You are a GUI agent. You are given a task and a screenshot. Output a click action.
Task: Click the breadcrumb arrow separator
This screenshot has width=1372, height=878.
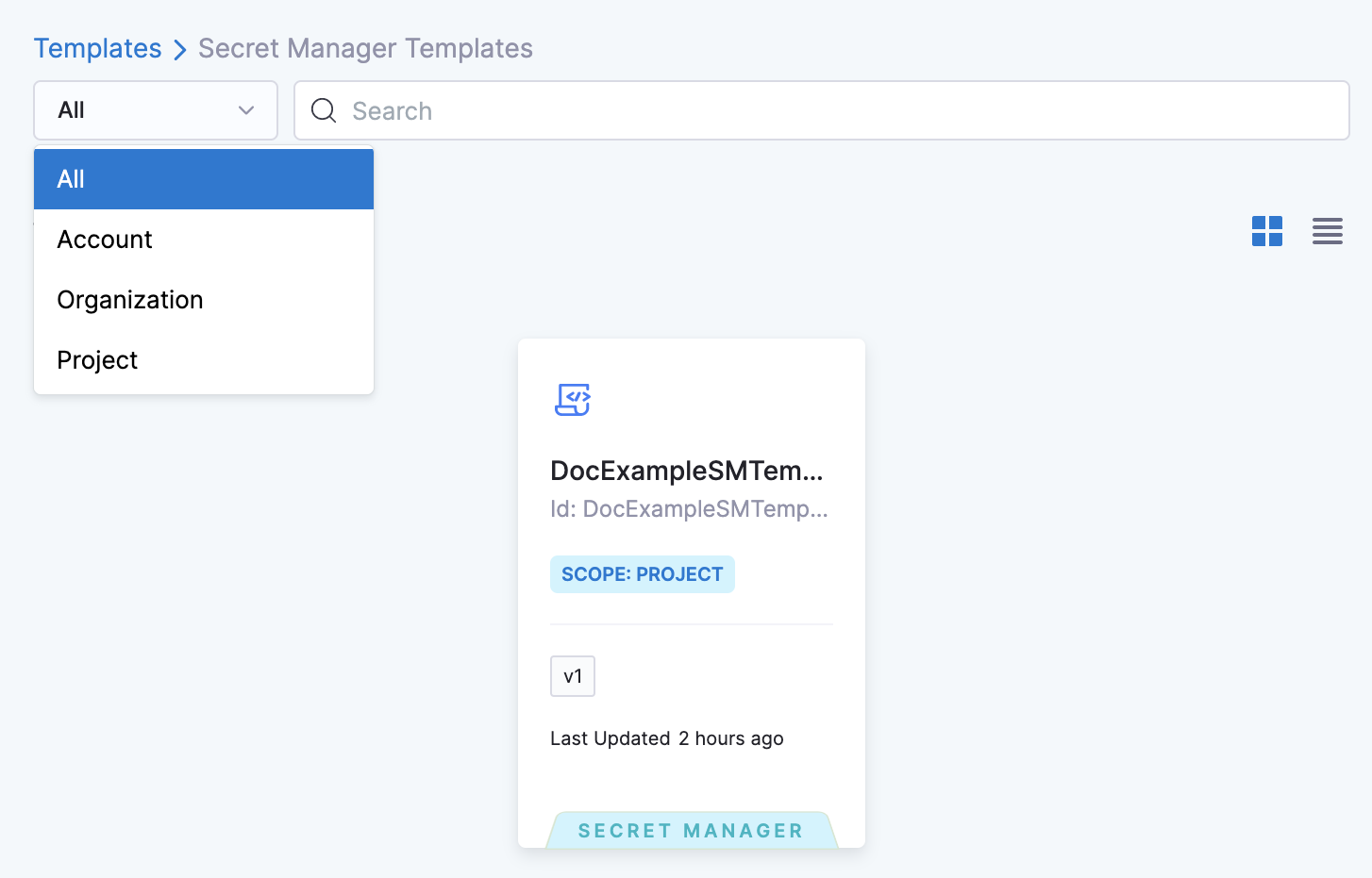tap(180, 50)
